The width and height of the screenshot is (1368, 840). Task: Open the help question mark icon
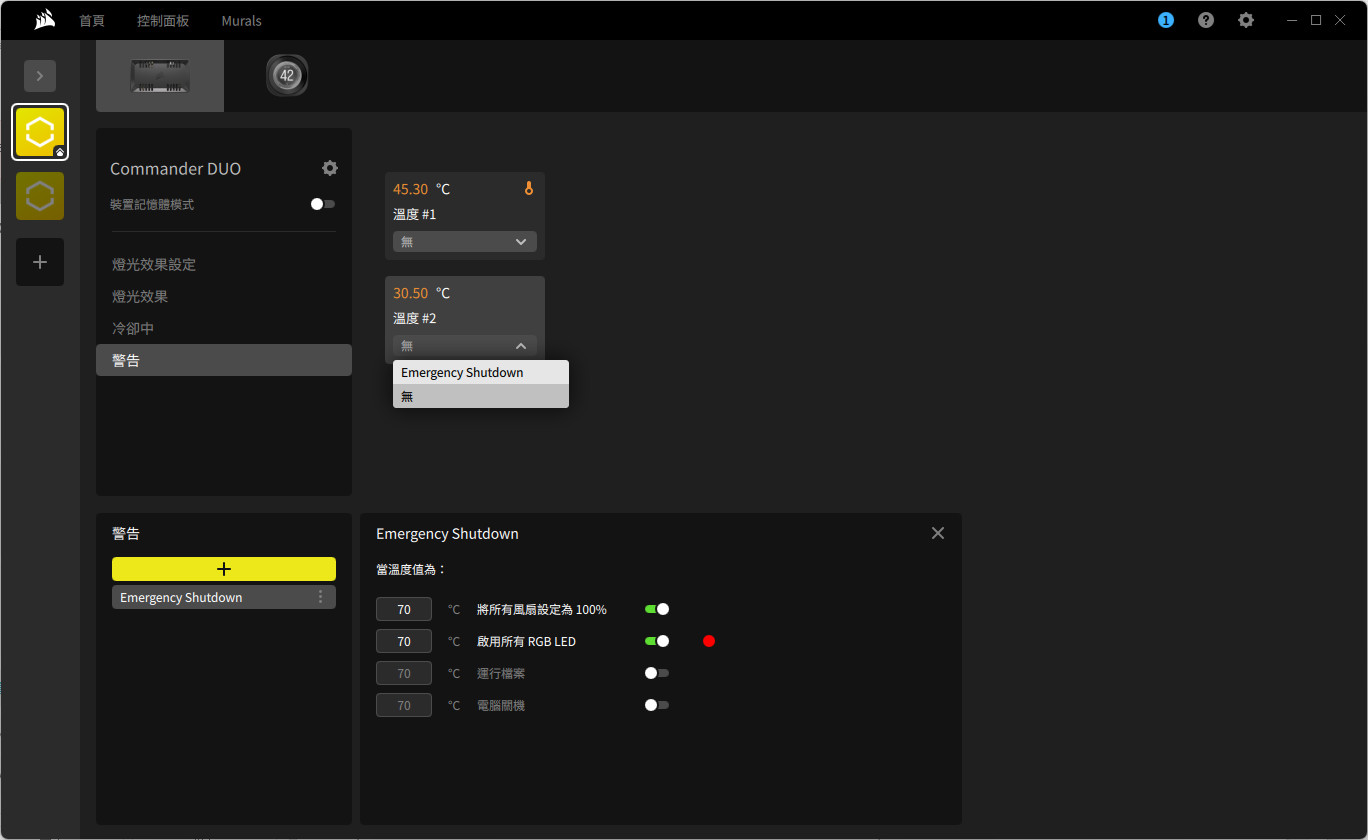click(x=1206, y=20)
